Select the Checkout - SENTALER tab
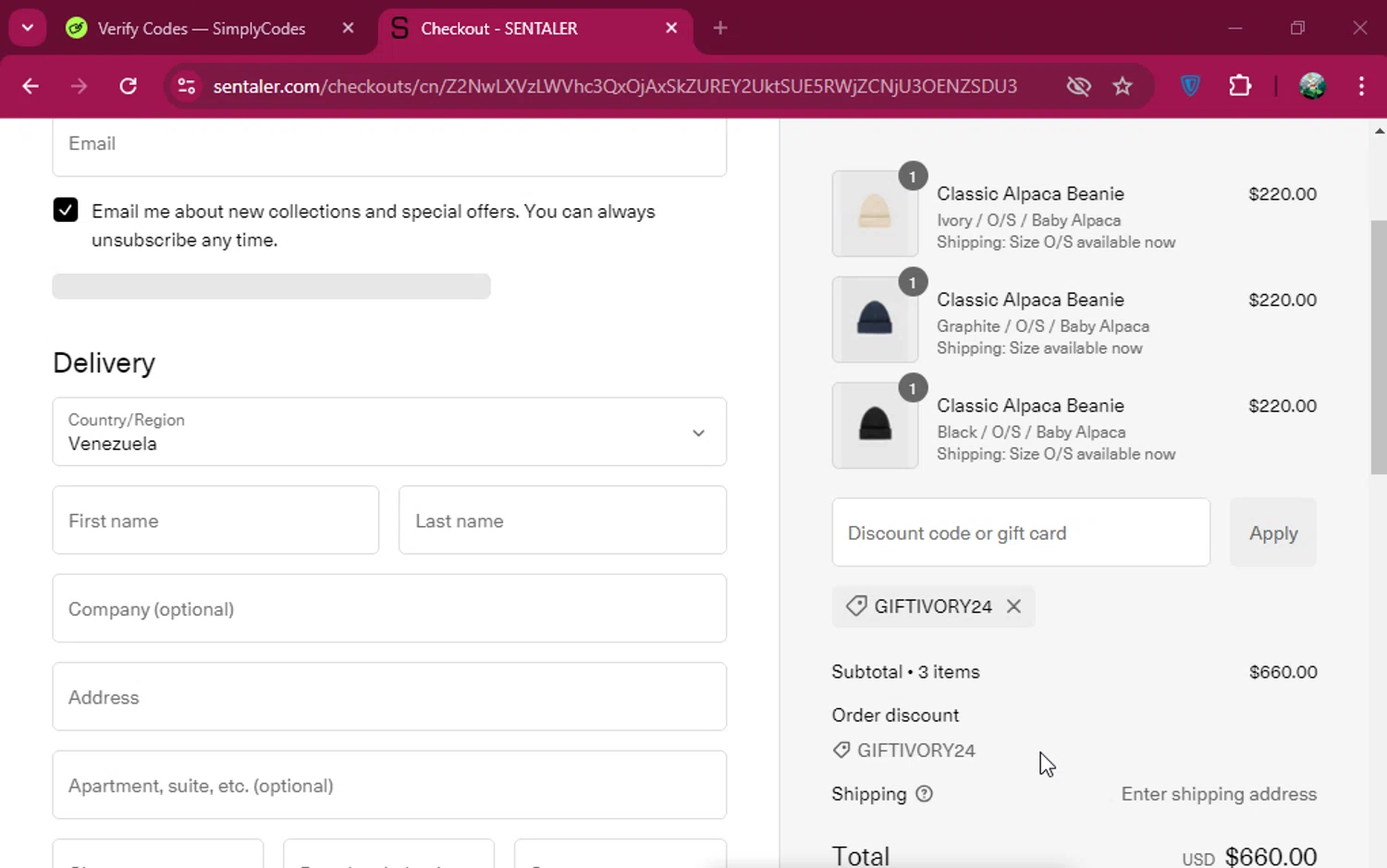 pos(534,29)
